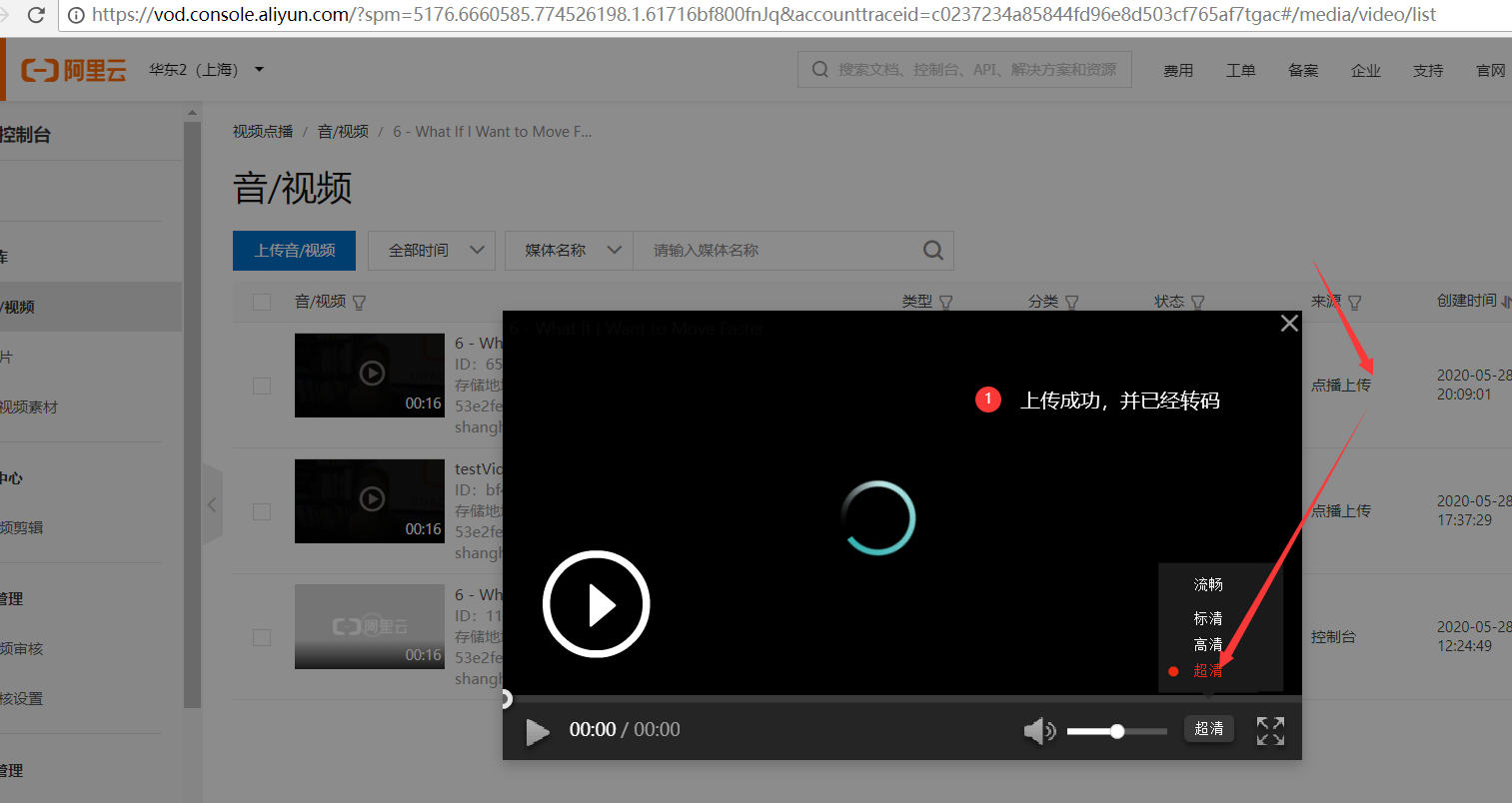Open 备案 in top navigation
This screenshot has height=803, width=1512.
(x=1303, y=70)
